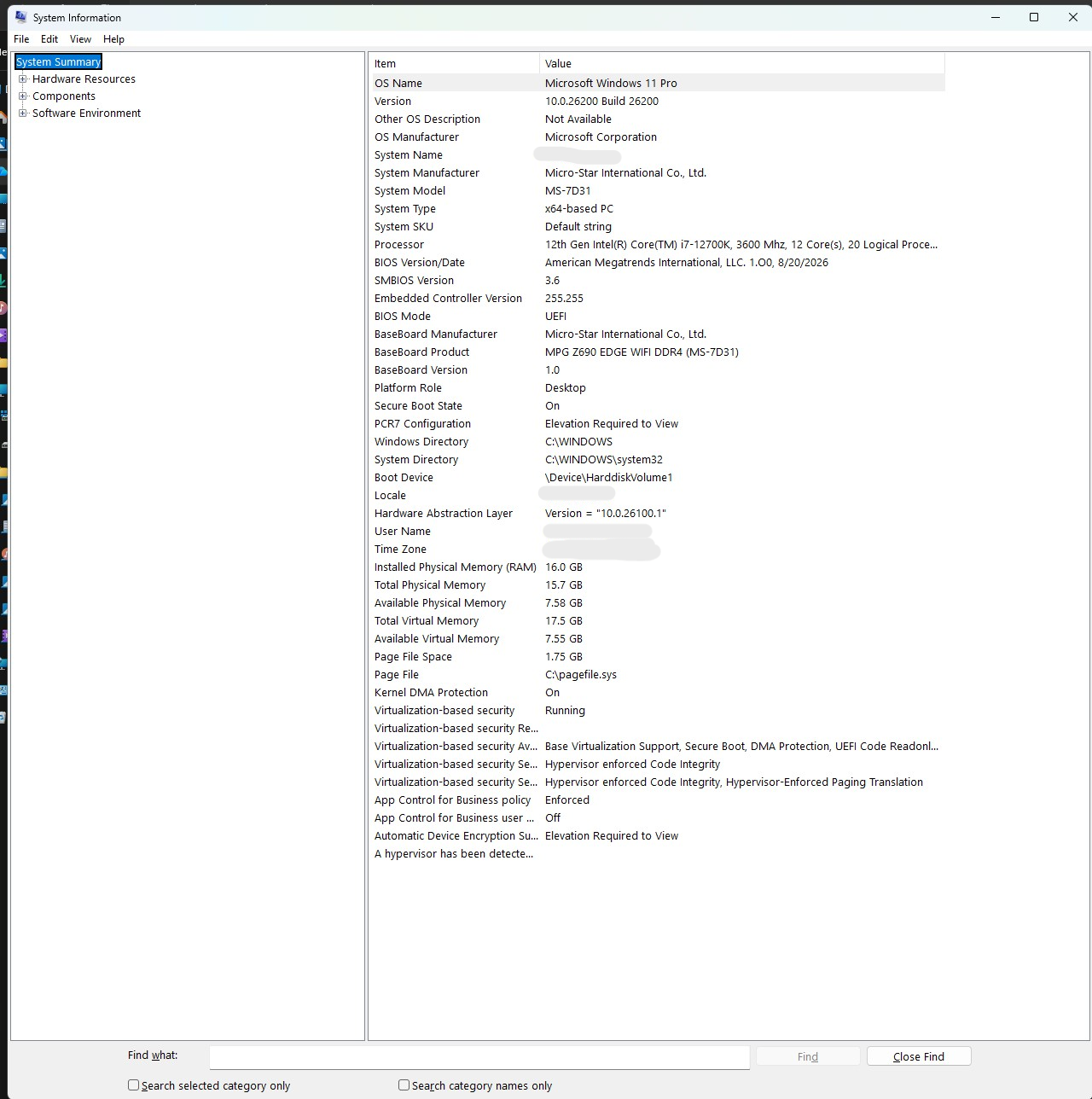This screenshot has width=1092, height=1099.
Task: Click the Find what input field
Action: tap(479, 1057)
